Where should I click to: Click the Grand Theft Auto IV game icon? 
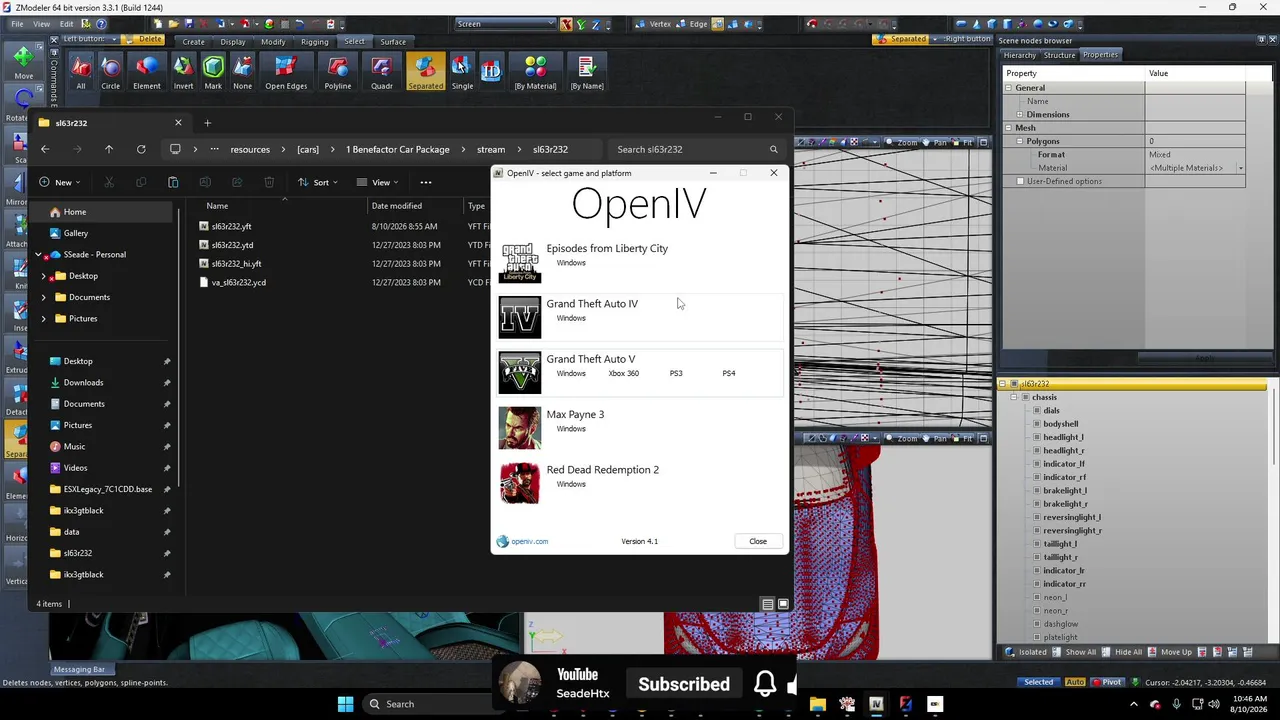(520, 317)
